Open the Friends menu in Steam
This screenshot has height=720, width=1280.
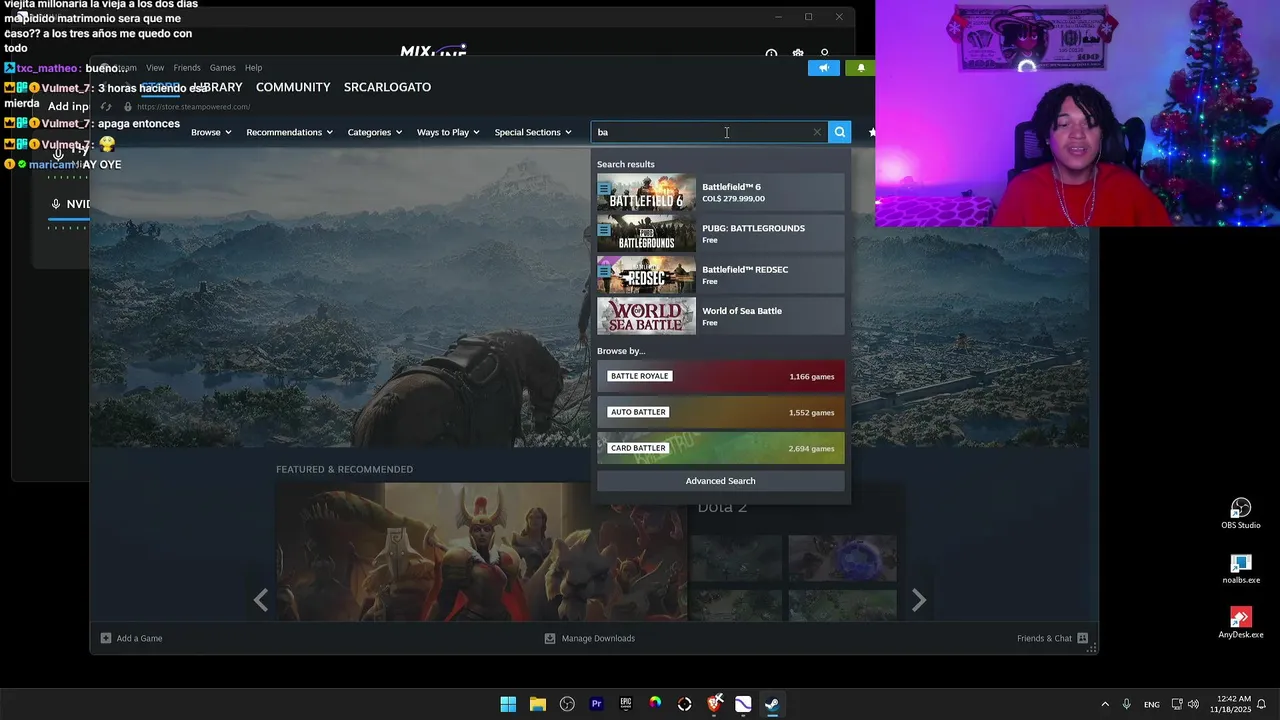[x=187, y=68]
